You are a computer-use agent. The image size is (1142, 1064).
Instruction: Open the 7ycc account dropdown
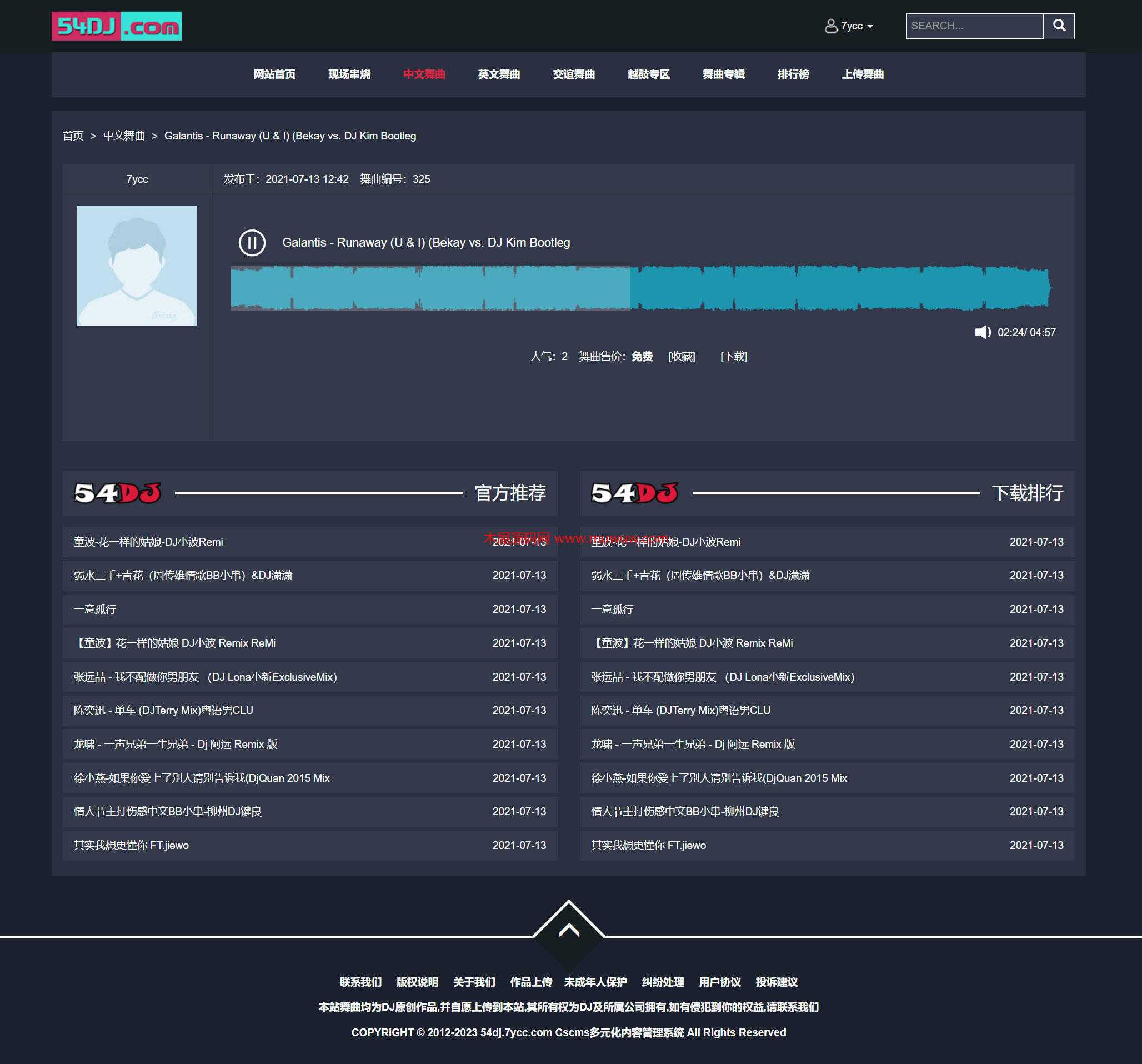point(856,26)
